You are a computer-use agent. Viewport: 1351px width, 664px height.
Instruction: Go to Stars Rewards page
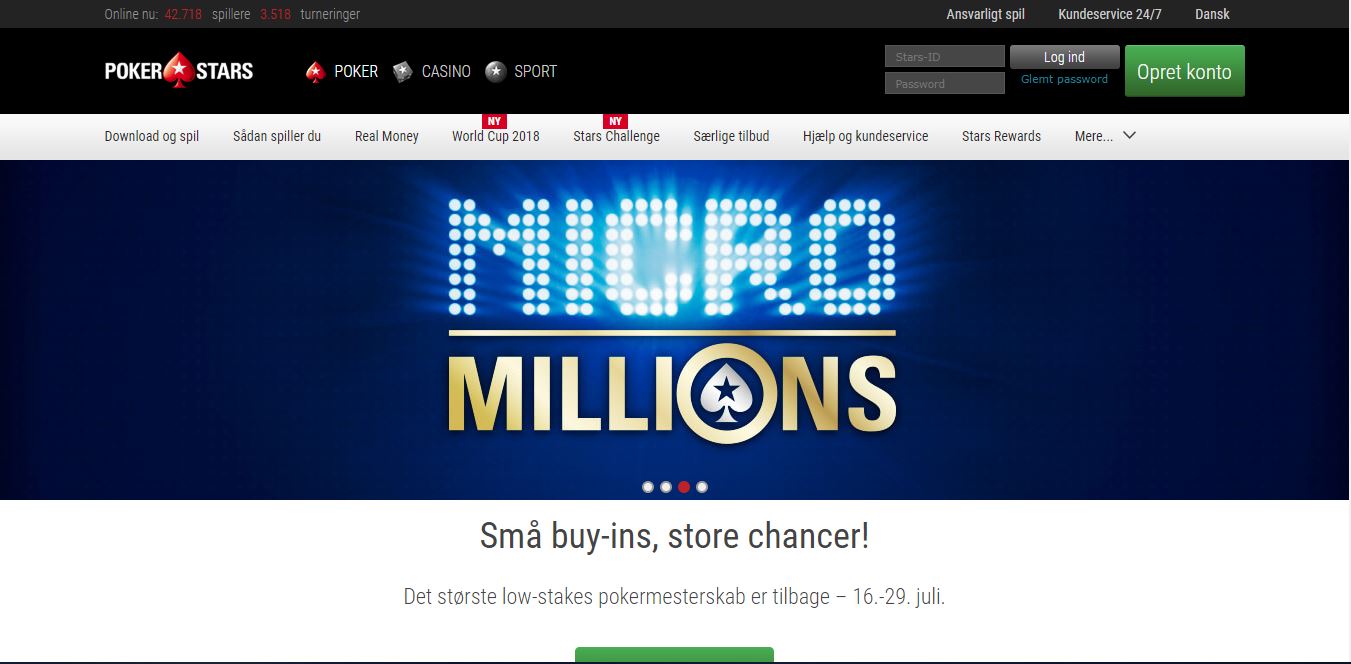click(1001, 136)
